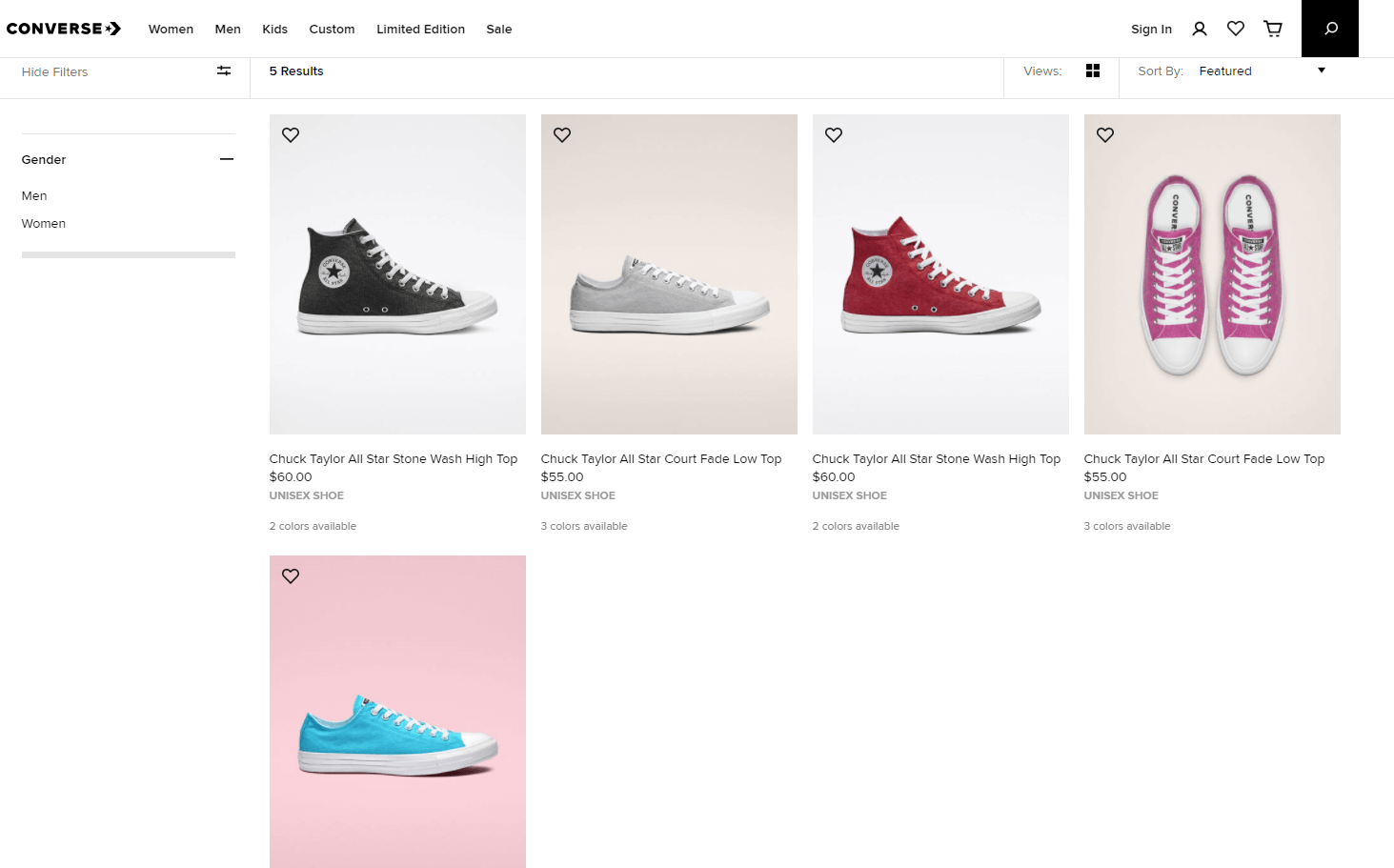Click the gray Court Fade Low Top title

tap(661, 458)
